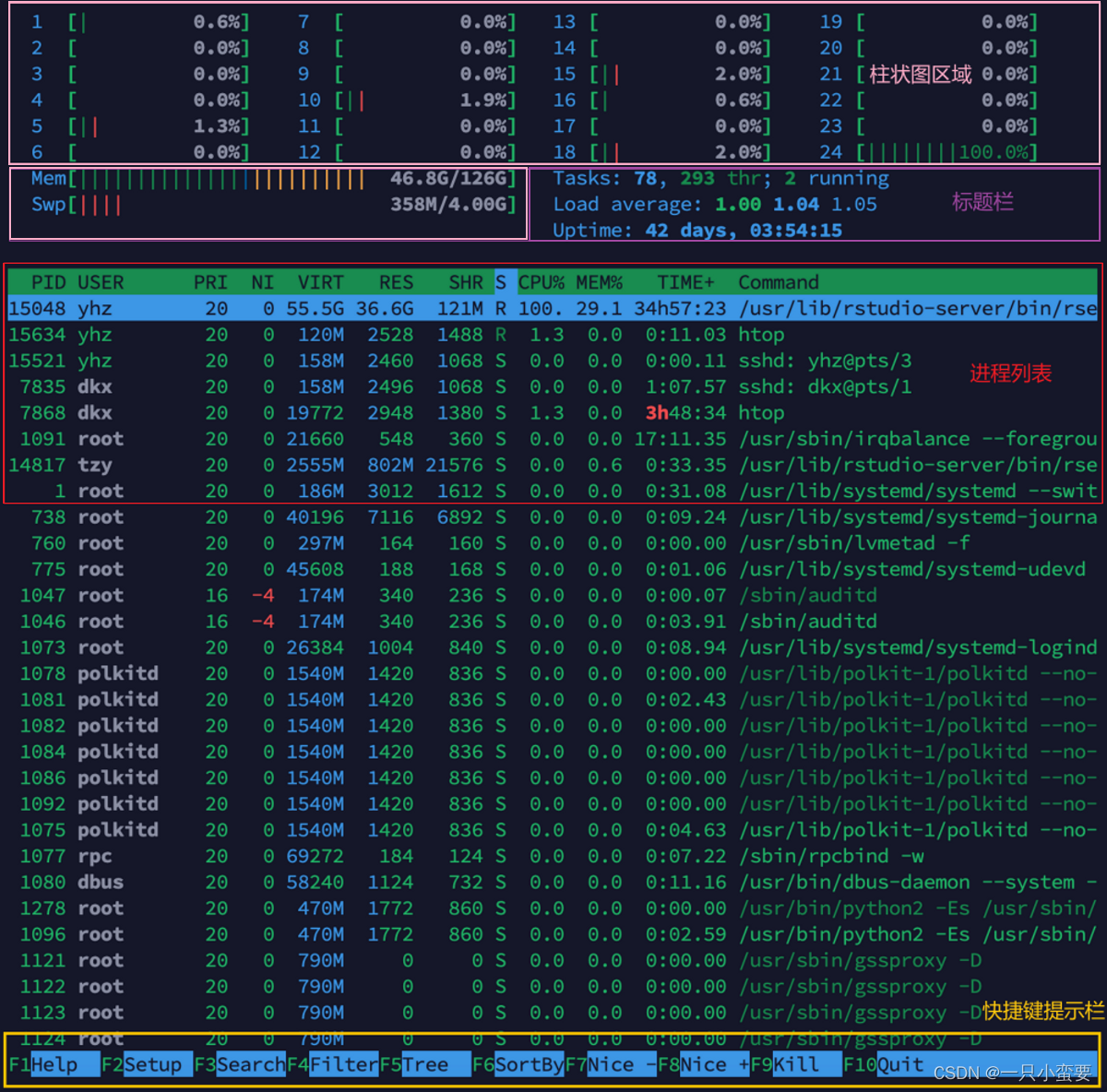Select the systemd-logind process row
Image resolution: width=1107 pixels, height=1092 pixels.
tap(553, 647)
